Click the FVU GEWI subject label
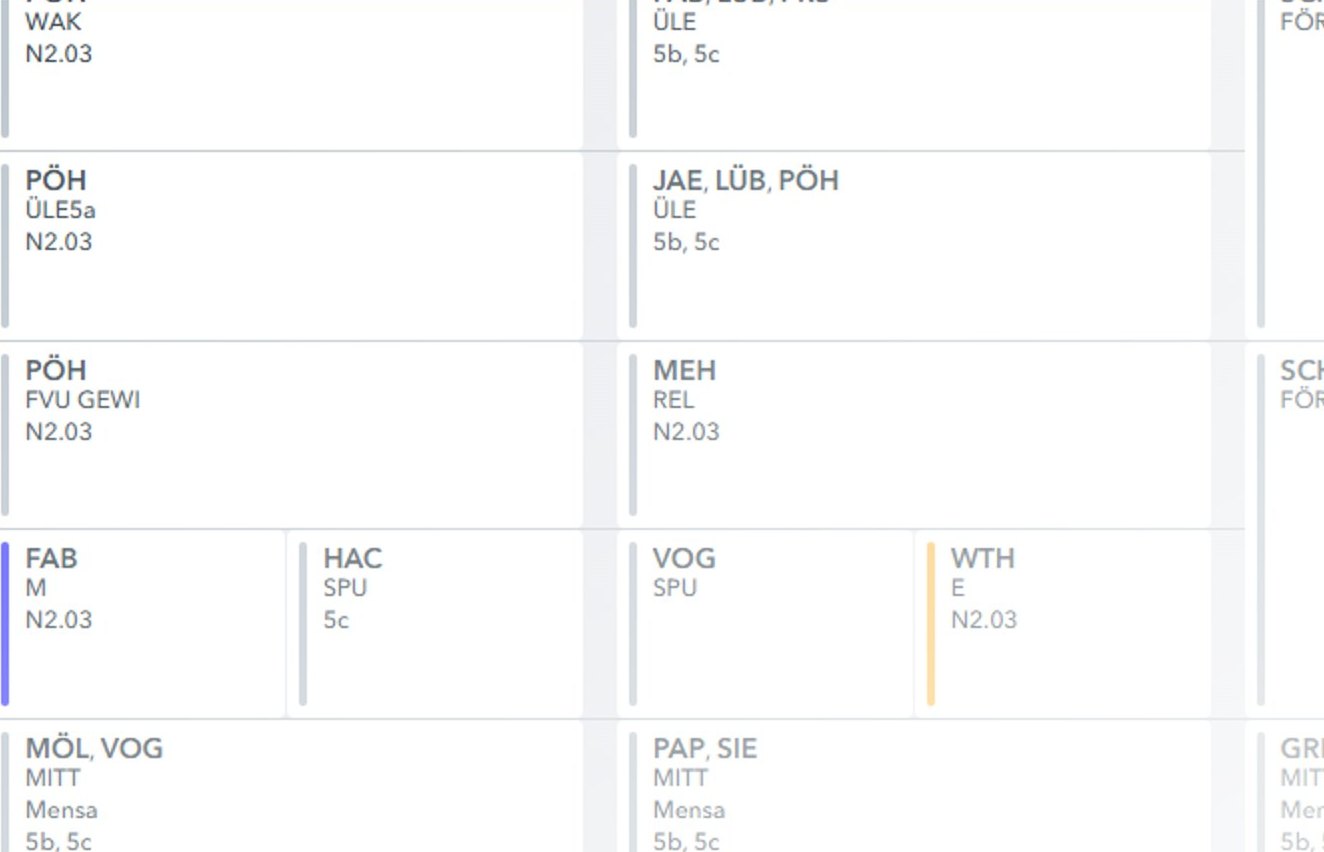Screen dimensions: 1324x852 (83, 400)
